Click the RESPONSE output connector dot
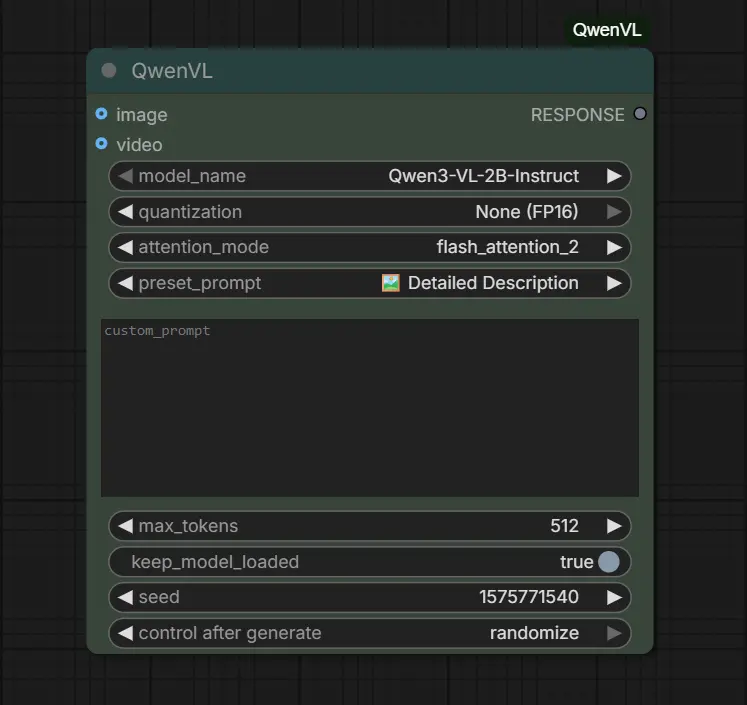This screenshot has width=747, height=705. (640, 114)
